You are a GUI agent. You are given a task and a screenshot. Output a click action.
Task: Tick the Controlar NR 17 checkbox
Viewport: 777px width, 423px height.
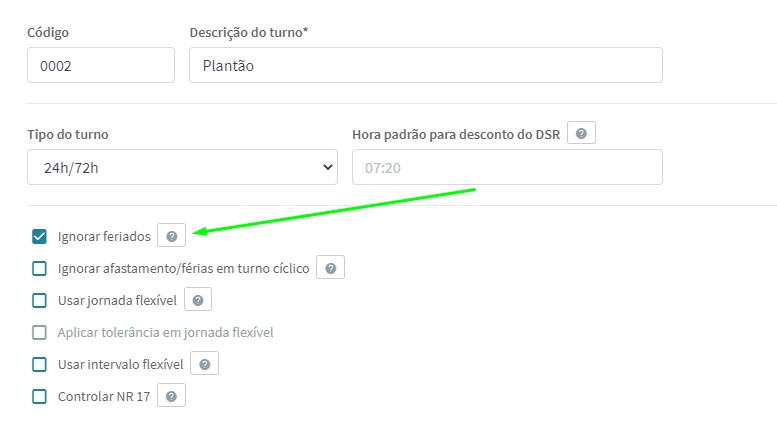(39, 396)
